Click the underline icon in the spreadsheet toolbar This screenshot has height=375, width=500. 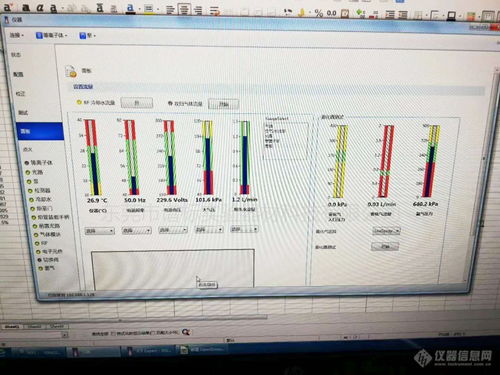[53, 8]
